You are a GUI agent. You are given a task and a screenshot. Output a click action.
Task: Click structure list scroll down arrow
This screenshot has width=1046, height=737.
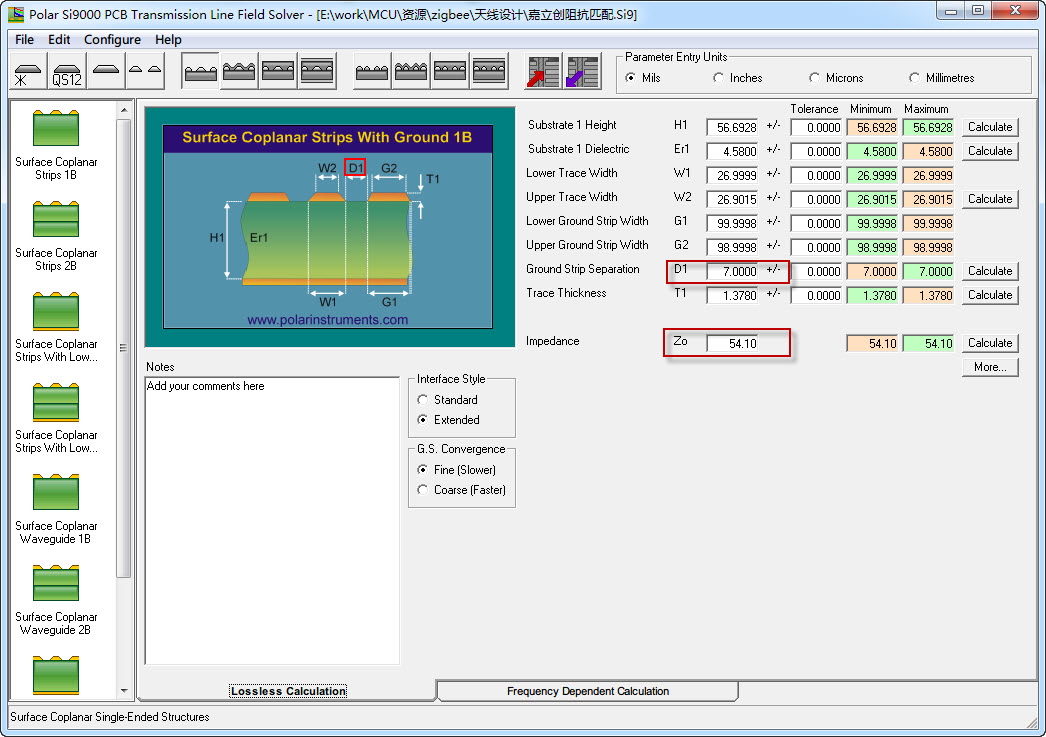pyautogui.click(x=124, y=691)
